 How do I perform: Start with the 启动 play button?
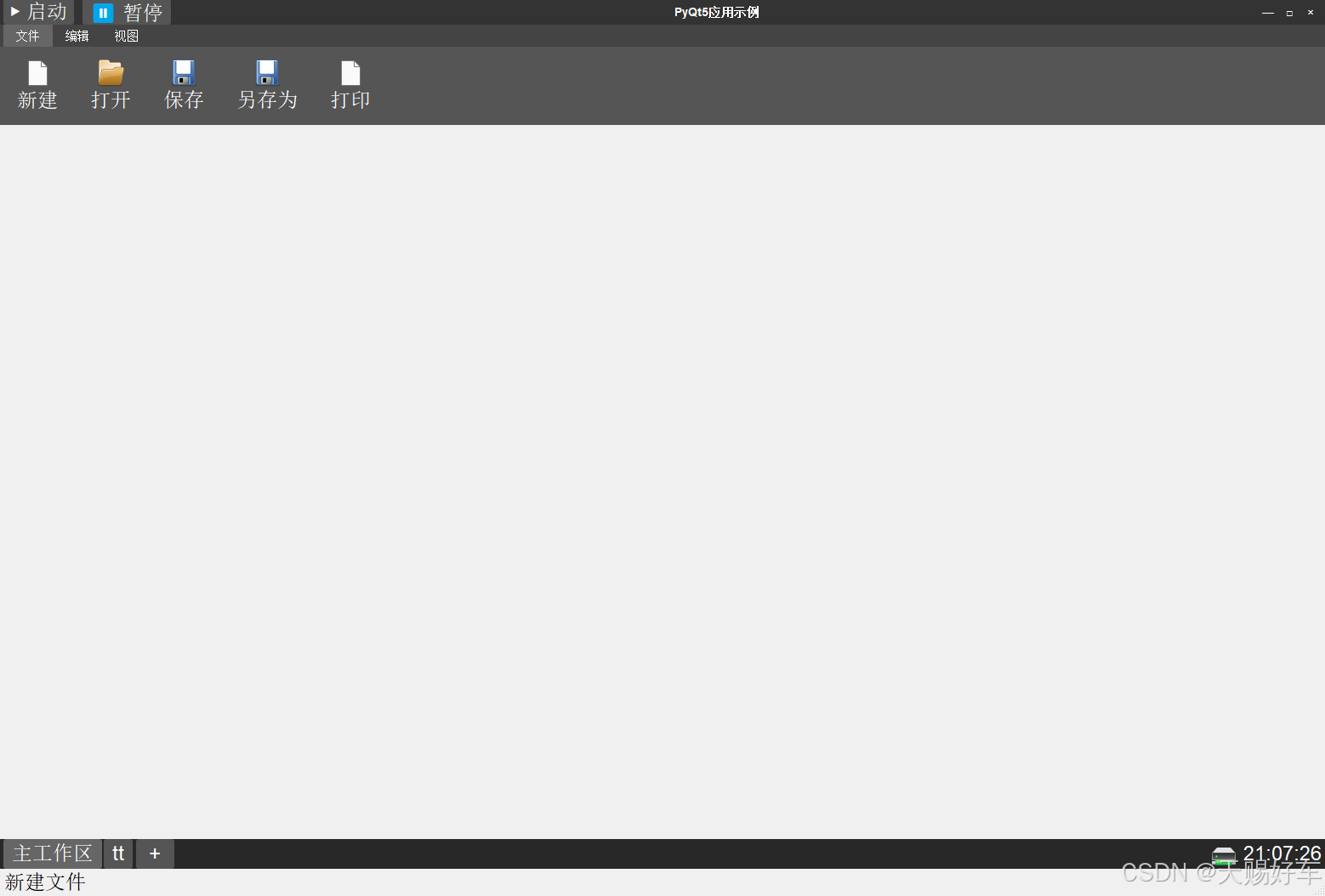(x=39, y=12)
